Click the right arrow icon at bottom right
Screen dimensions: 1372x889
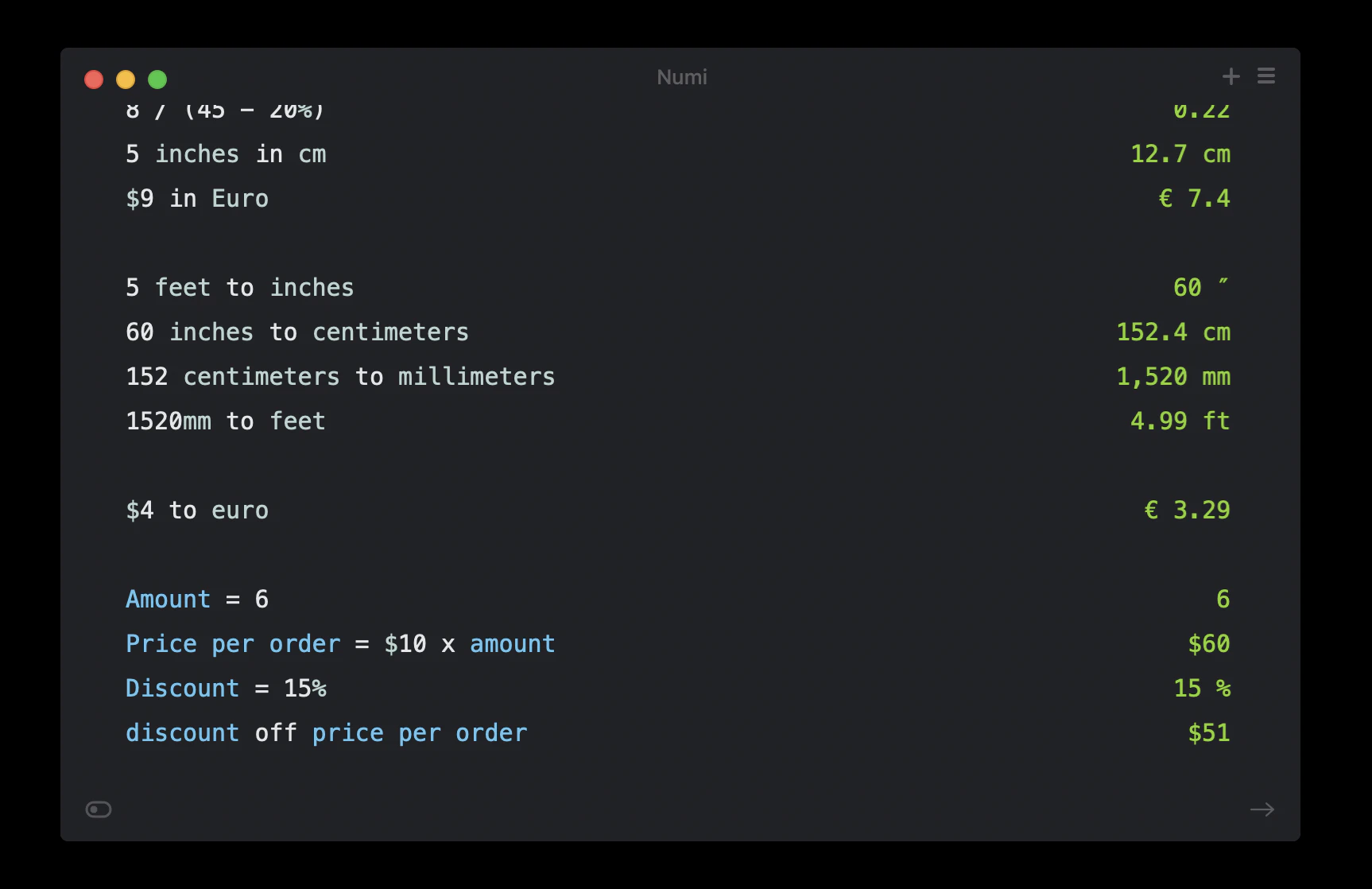tap(1262, 809)
